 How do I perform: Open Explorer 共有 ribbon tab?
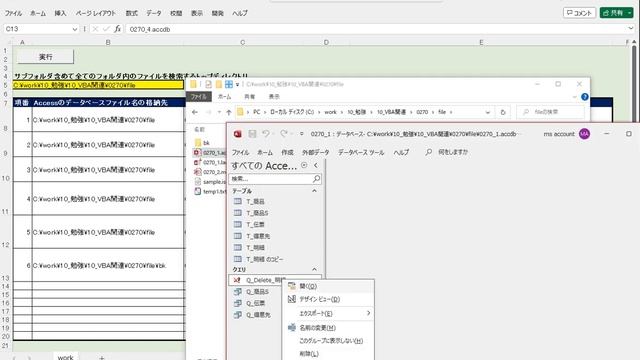(249, 97)
